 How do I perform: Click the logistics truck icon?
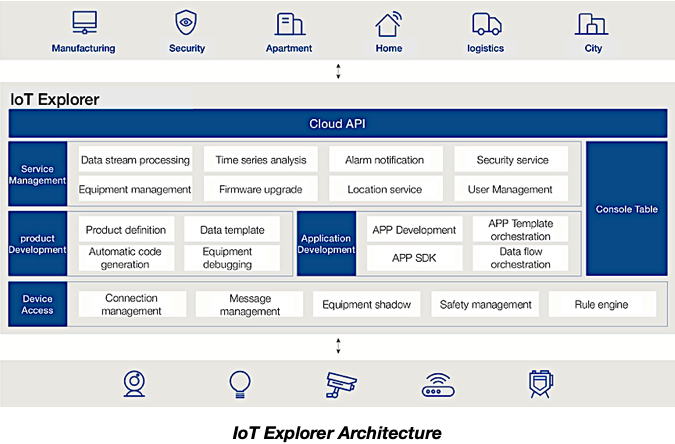[486, 23]
